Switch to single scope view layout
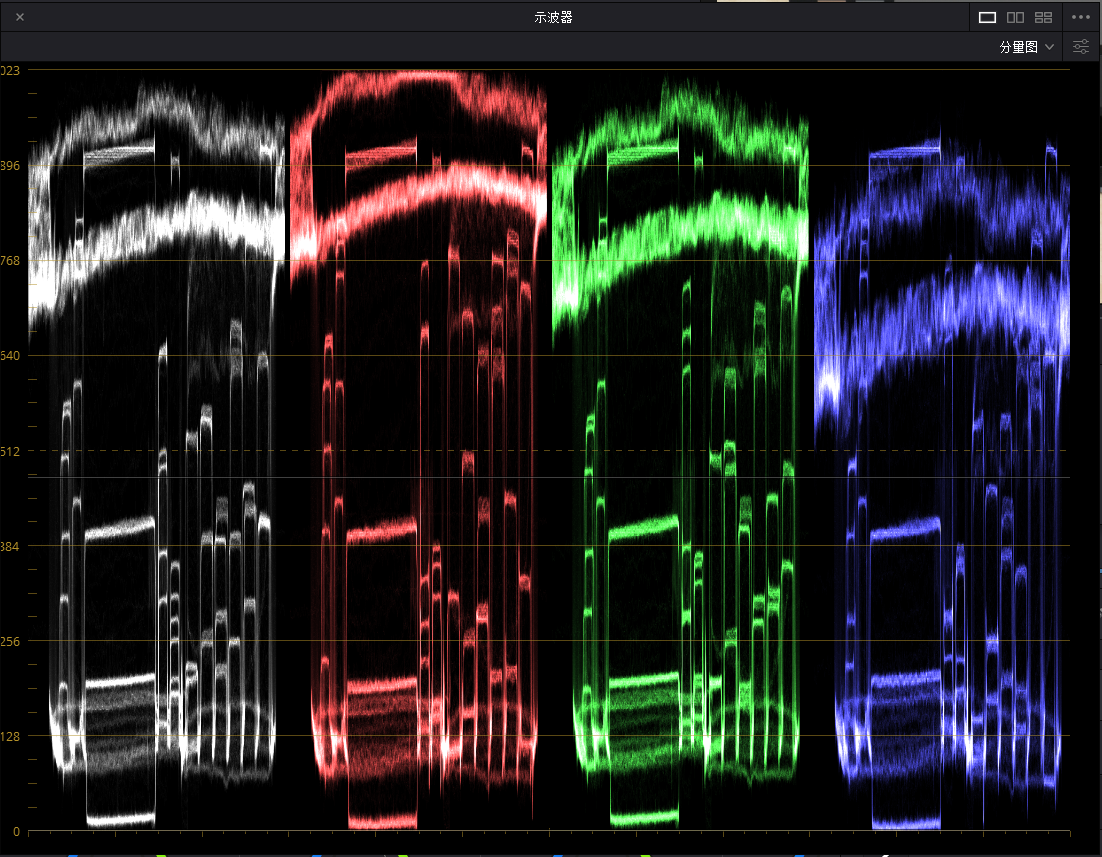The height and width of the screenshot is (857, 1102). pyautogui.click(x=987, y=18)
